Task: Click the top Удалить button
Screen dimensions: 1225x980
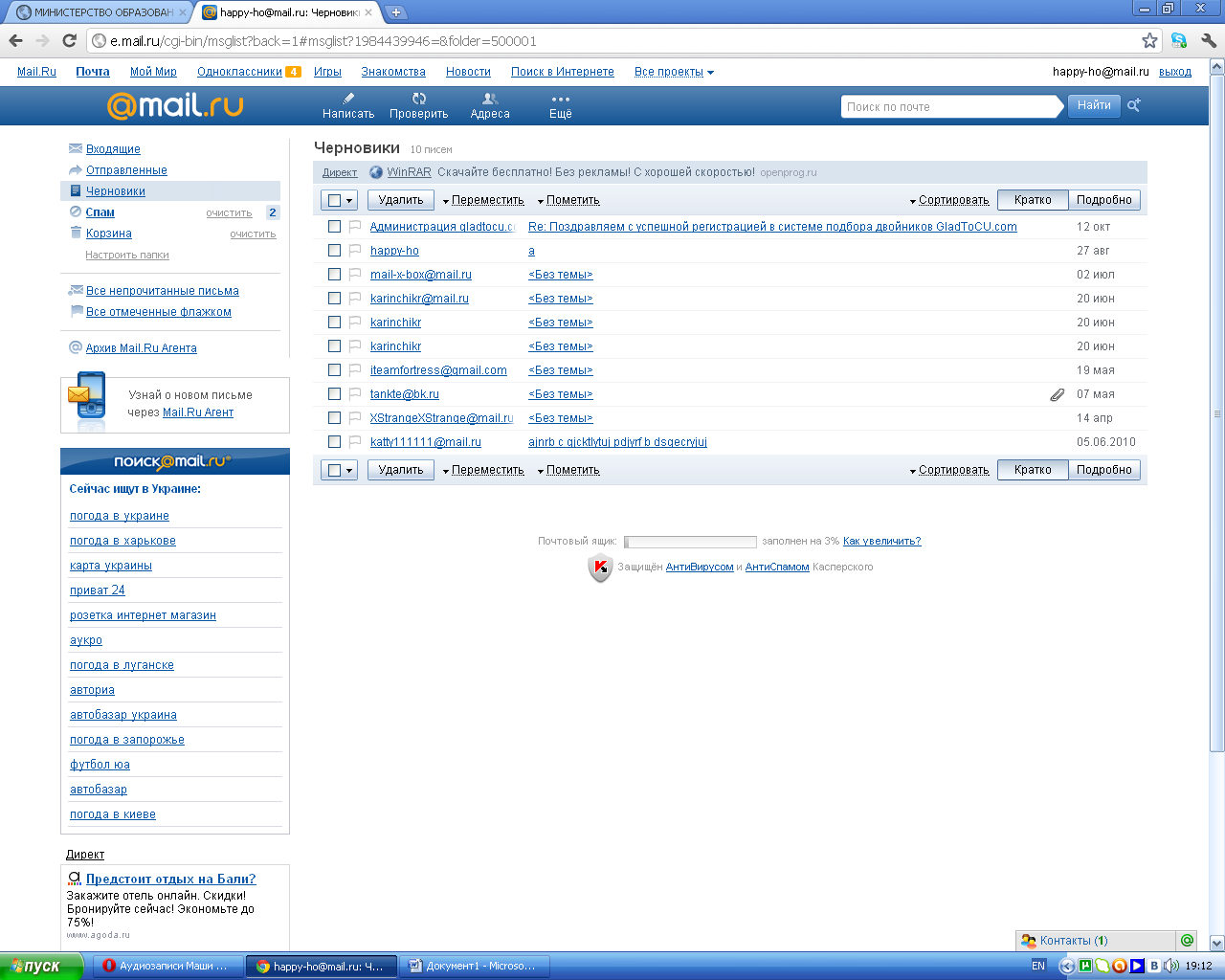Action: click(401, 200)
